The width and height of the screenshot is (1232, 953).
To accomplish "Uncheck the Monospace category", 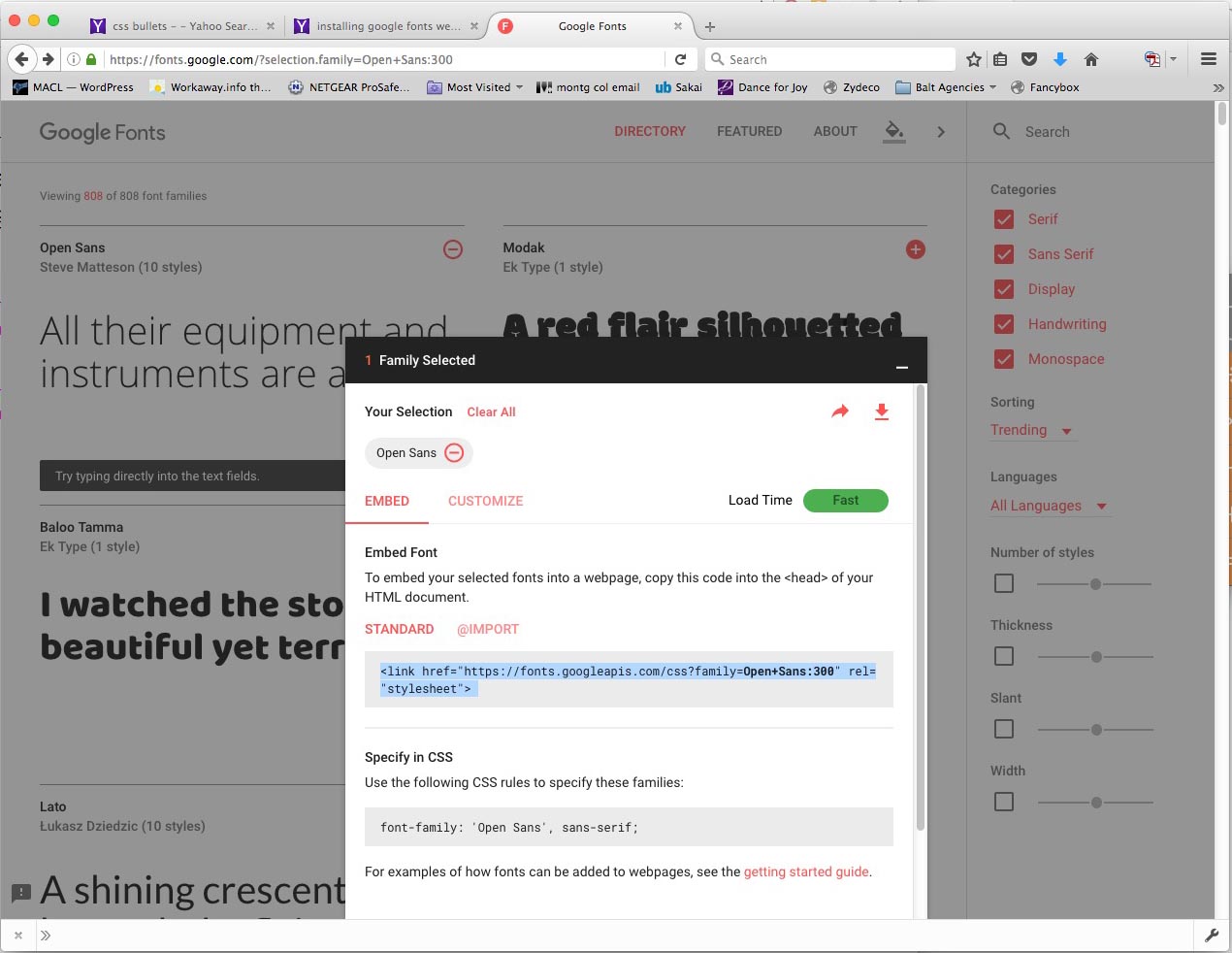I will (x=1004, y=359).
